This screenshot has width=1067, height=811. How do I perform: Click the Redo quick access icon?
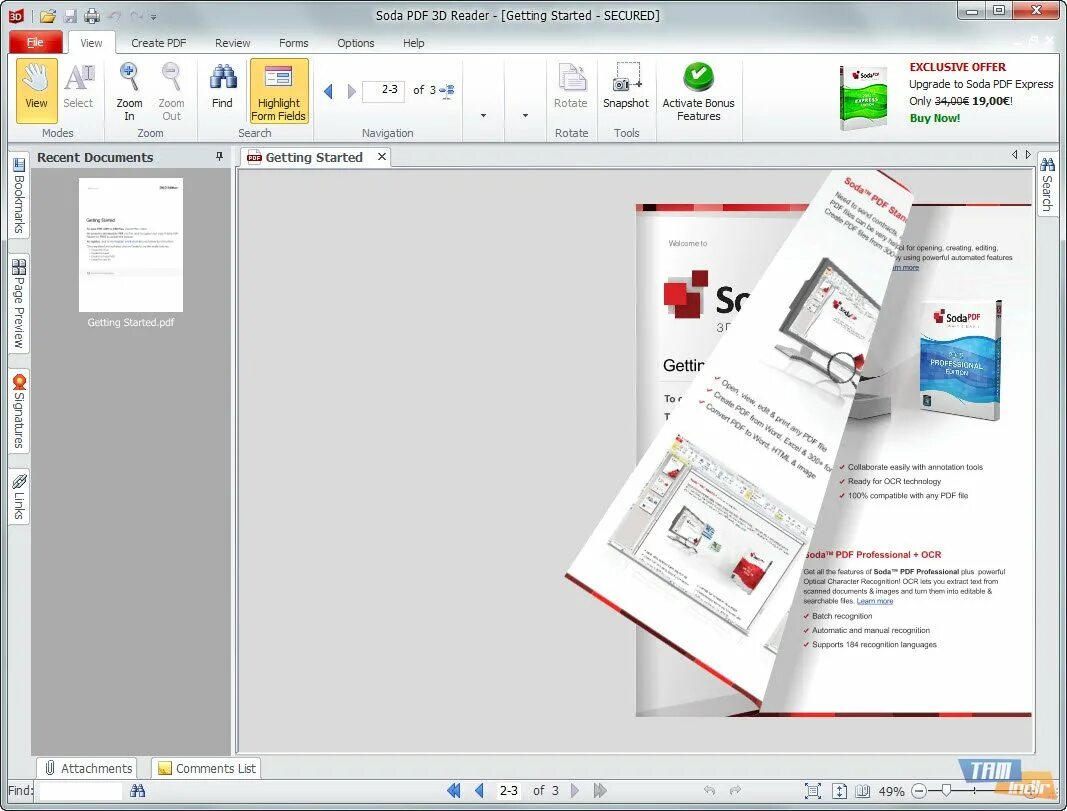(137, 16)
